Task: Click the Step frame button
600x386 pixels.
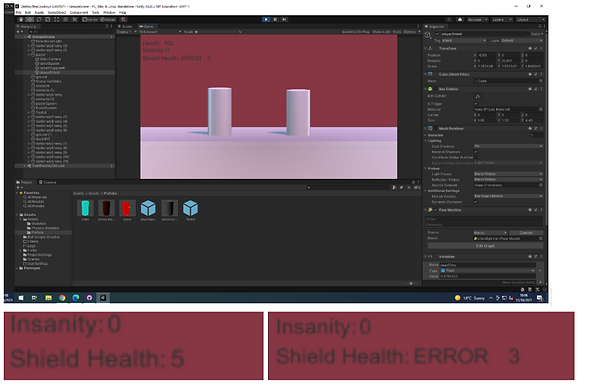Action: (284, 20)
